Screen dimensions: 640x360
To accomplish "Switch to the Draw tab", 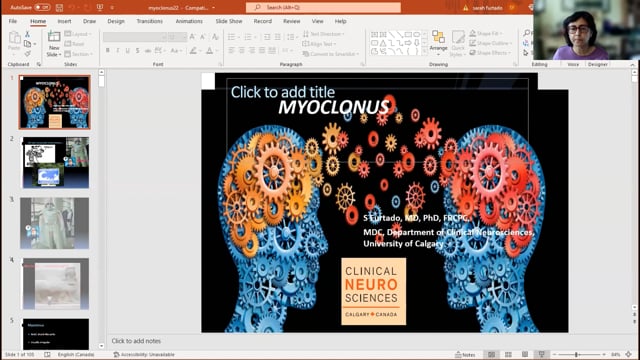I will [x=89, y=21].
